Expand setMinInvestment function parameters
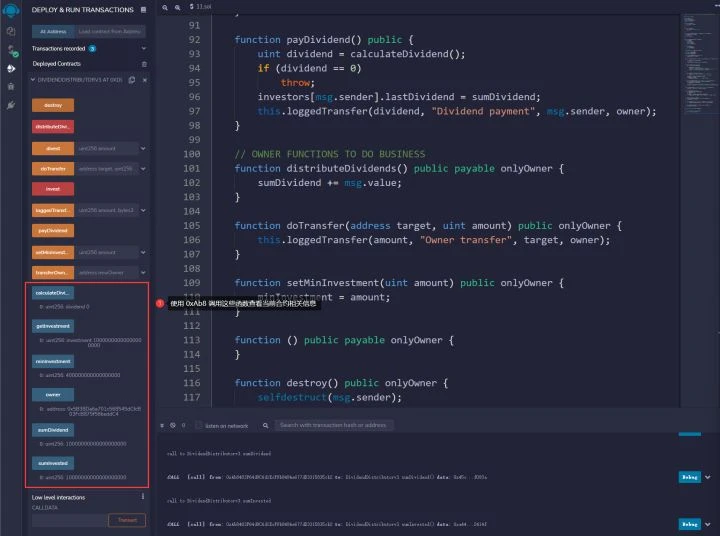Viewport: 720px width, 536px height. click(143, 252)
